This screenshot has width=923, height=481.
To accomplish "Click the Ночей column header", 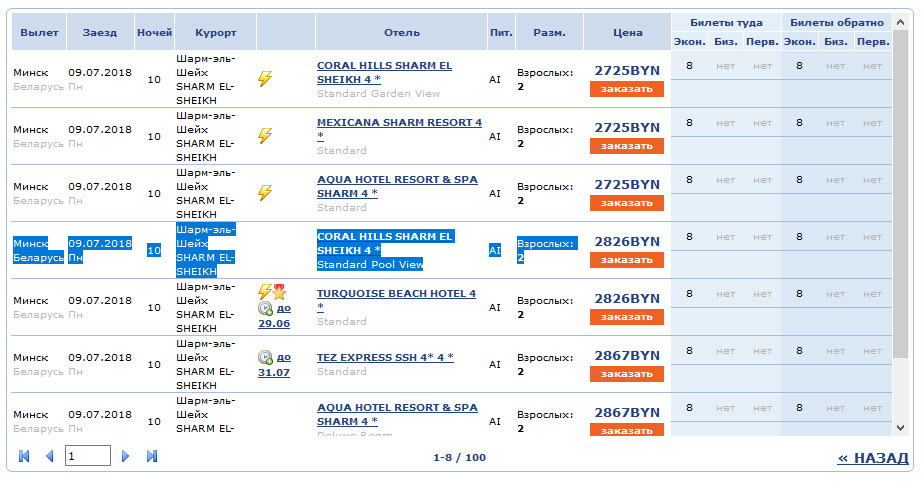I will pos(153,33).
